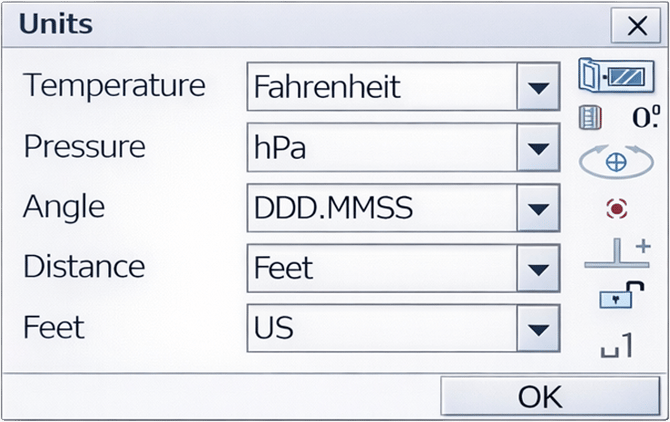Open the Distance unit dropdown arrow
Image resolution: width=670 pixels, height=422 pixels.
coord(538,268)
